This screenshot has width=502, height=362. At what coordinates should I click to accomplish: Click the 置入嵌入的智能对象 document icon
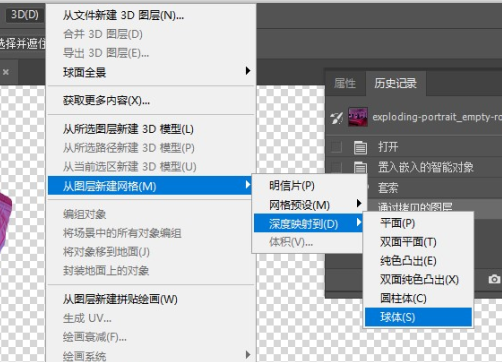point(360,167)
